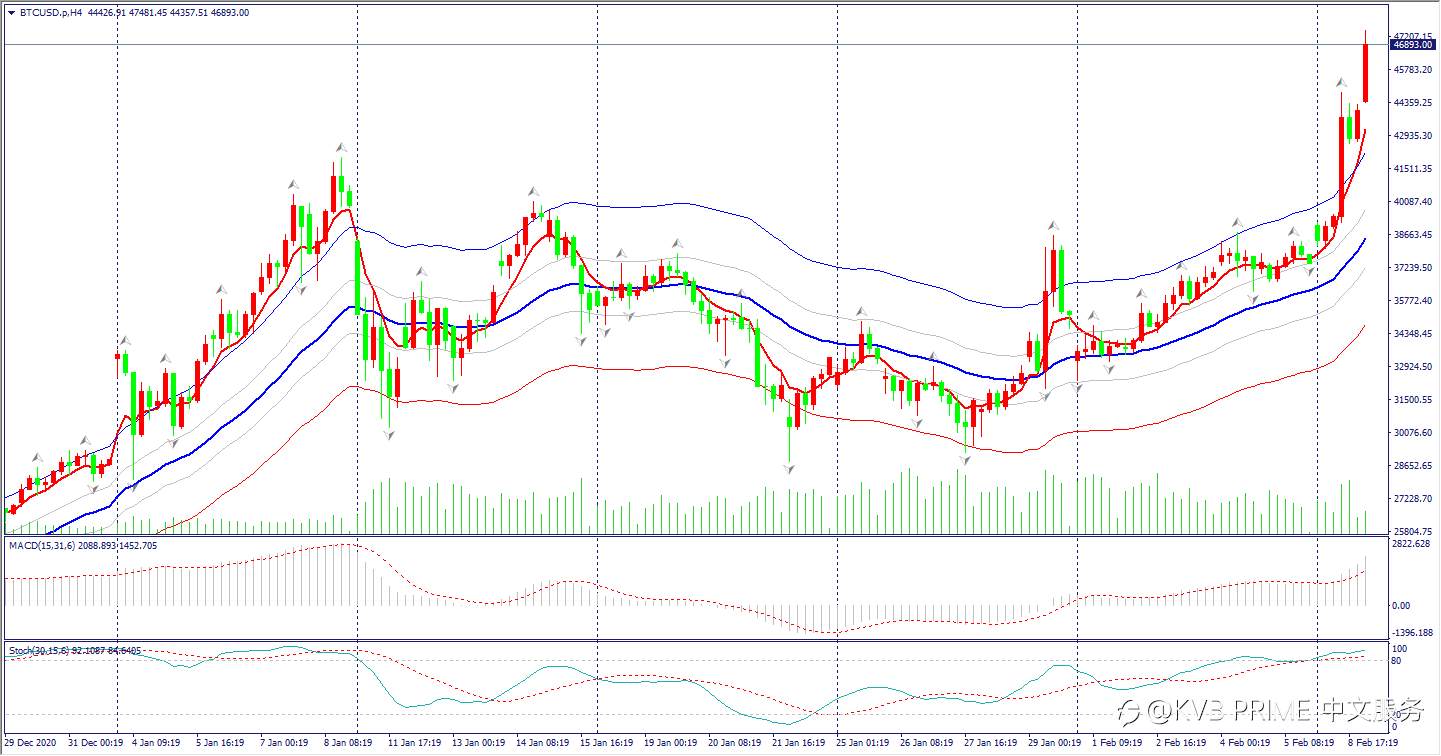Click the 1 Feb 09:19 time label
Image resolution: width=1441 pixels, height=756 pixels.
pos(1117,743)
